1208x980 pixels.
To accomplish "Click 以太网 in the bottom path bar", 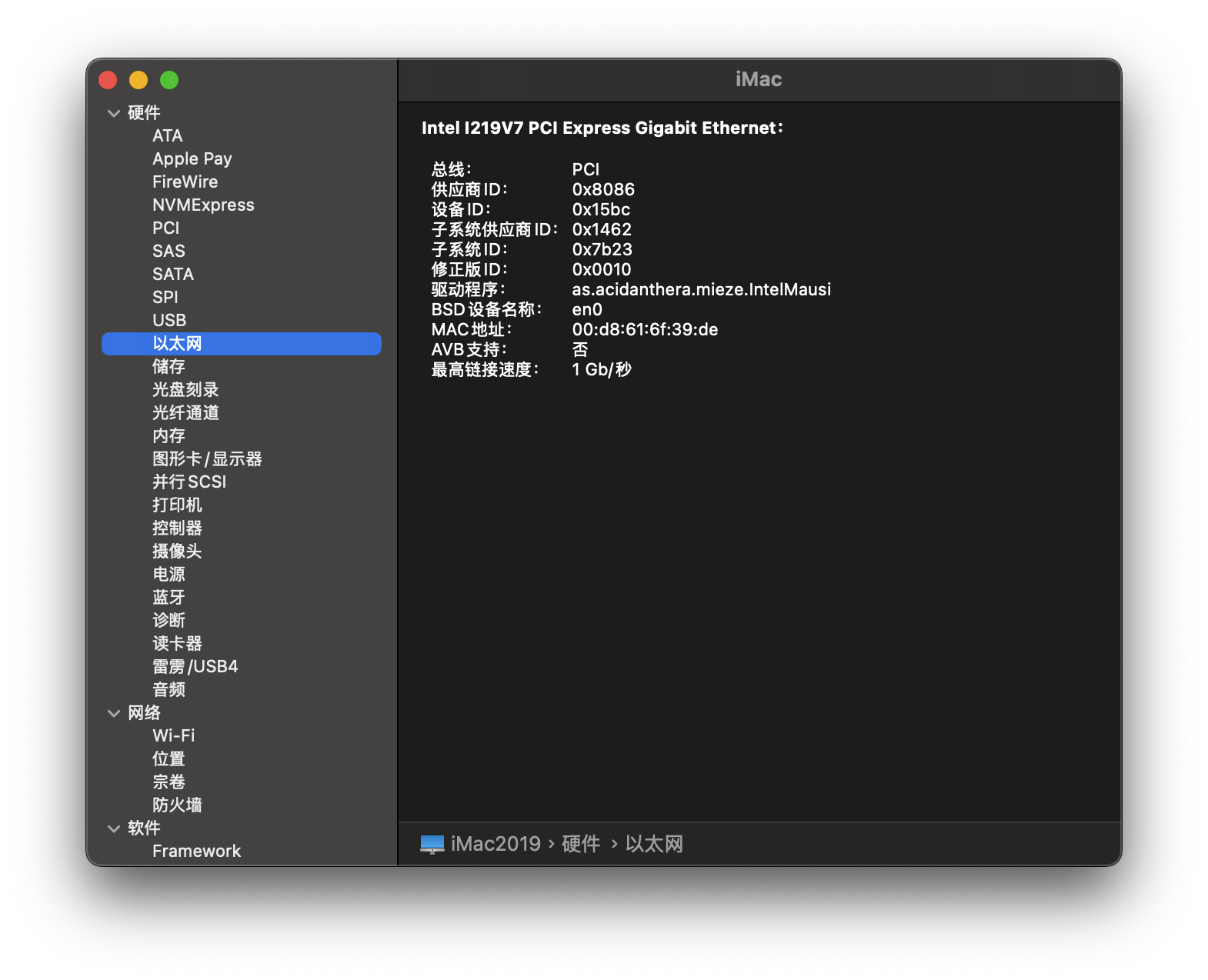I will (x=654, y=844).
